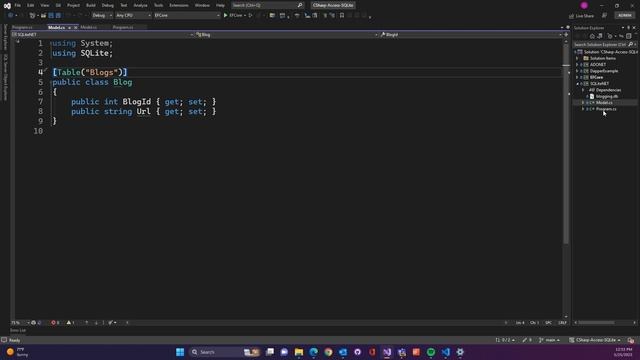Image resolution: width=640 pixels, height=360 pixels.
Task: Switch to the inactive Model.cs tab
Action: (89, 27)
